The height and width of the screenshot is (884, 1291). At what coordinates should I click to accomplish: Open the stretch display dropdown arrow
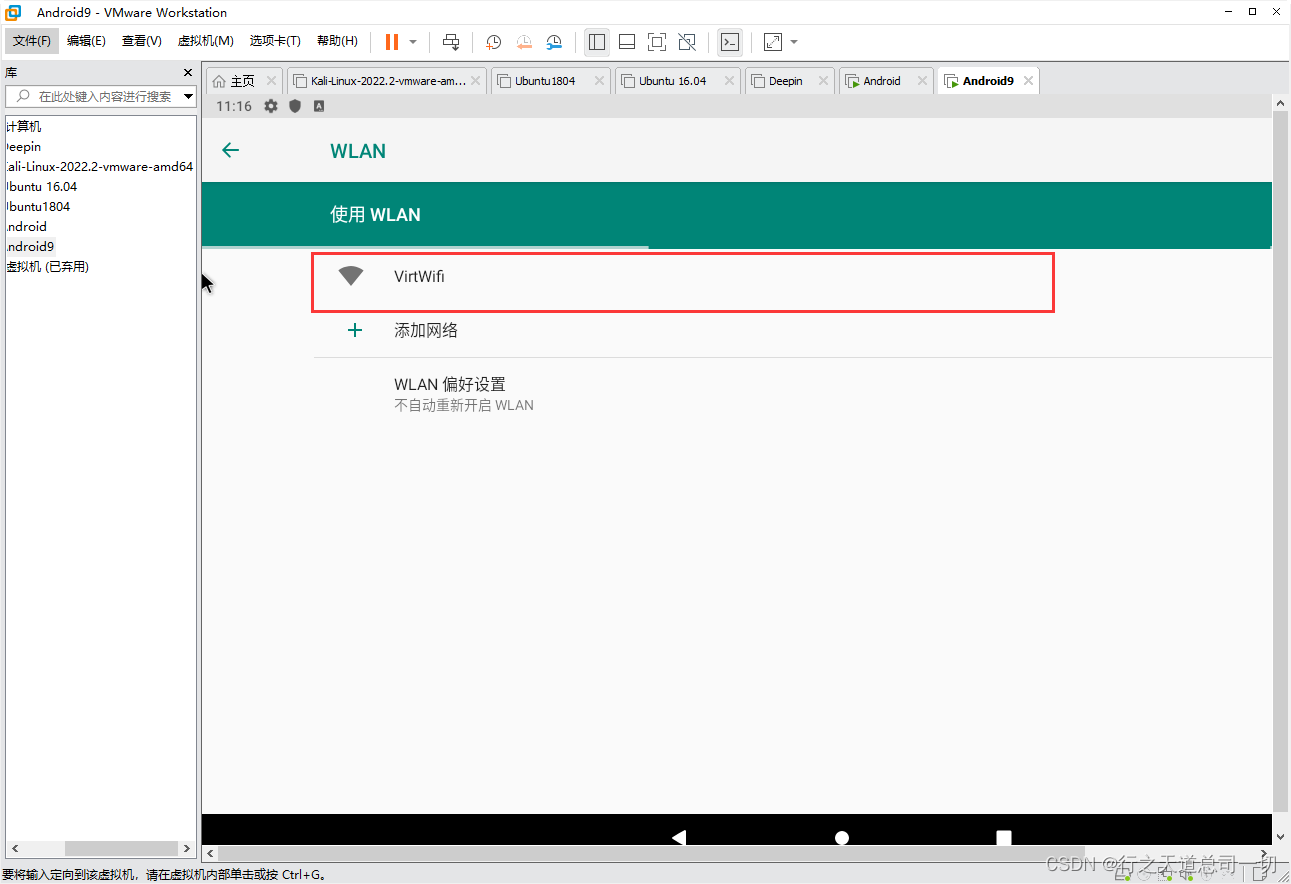(794, 42)
